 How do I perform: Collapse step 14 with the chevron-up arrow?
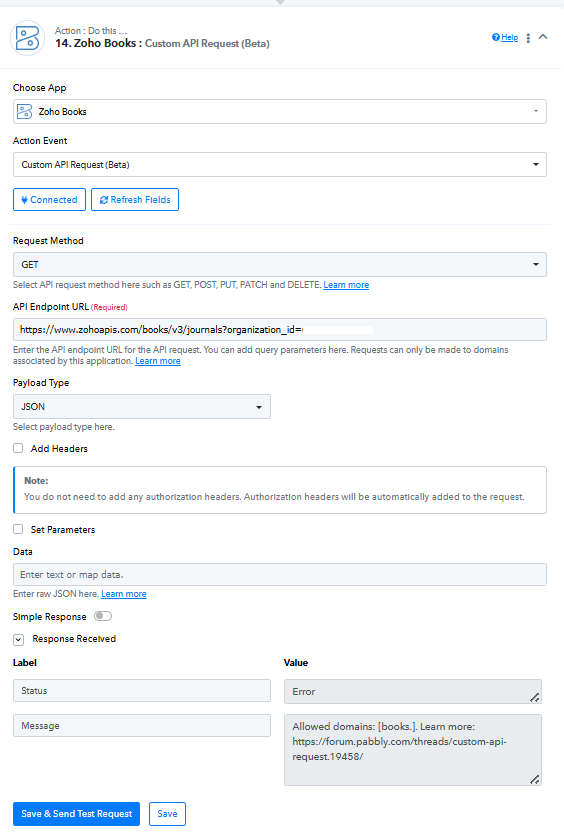[543, 37]
